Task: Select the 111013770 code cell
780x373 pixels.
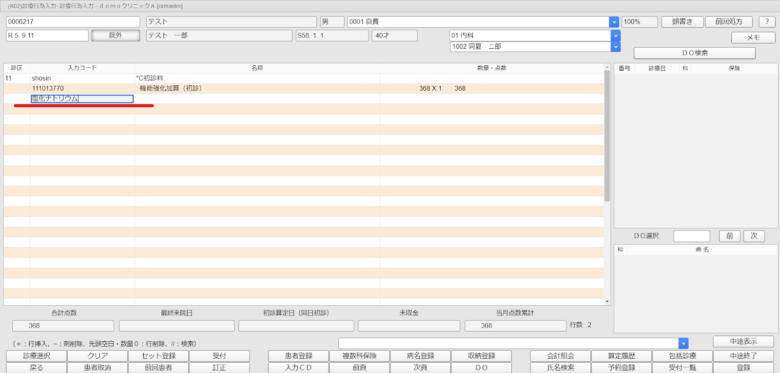Action: tap(82, 89)
